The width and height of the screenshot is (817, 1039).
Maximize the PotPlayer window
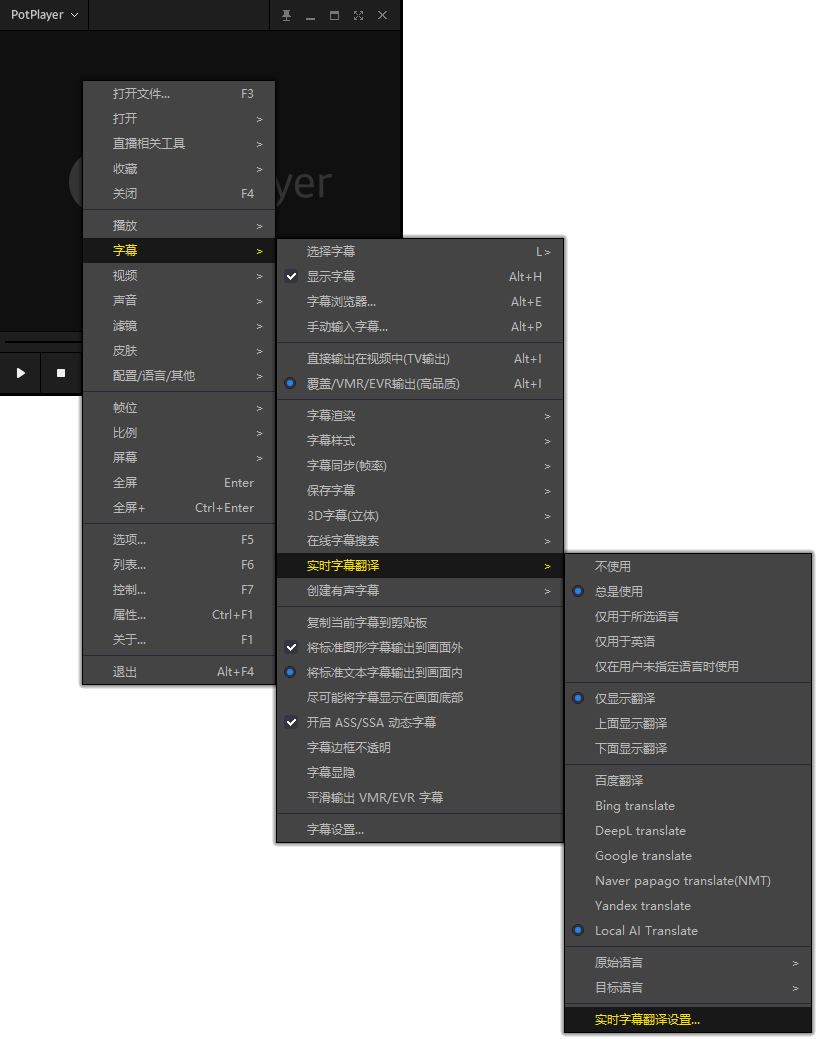pyautogui.click(x=335, y=15)
